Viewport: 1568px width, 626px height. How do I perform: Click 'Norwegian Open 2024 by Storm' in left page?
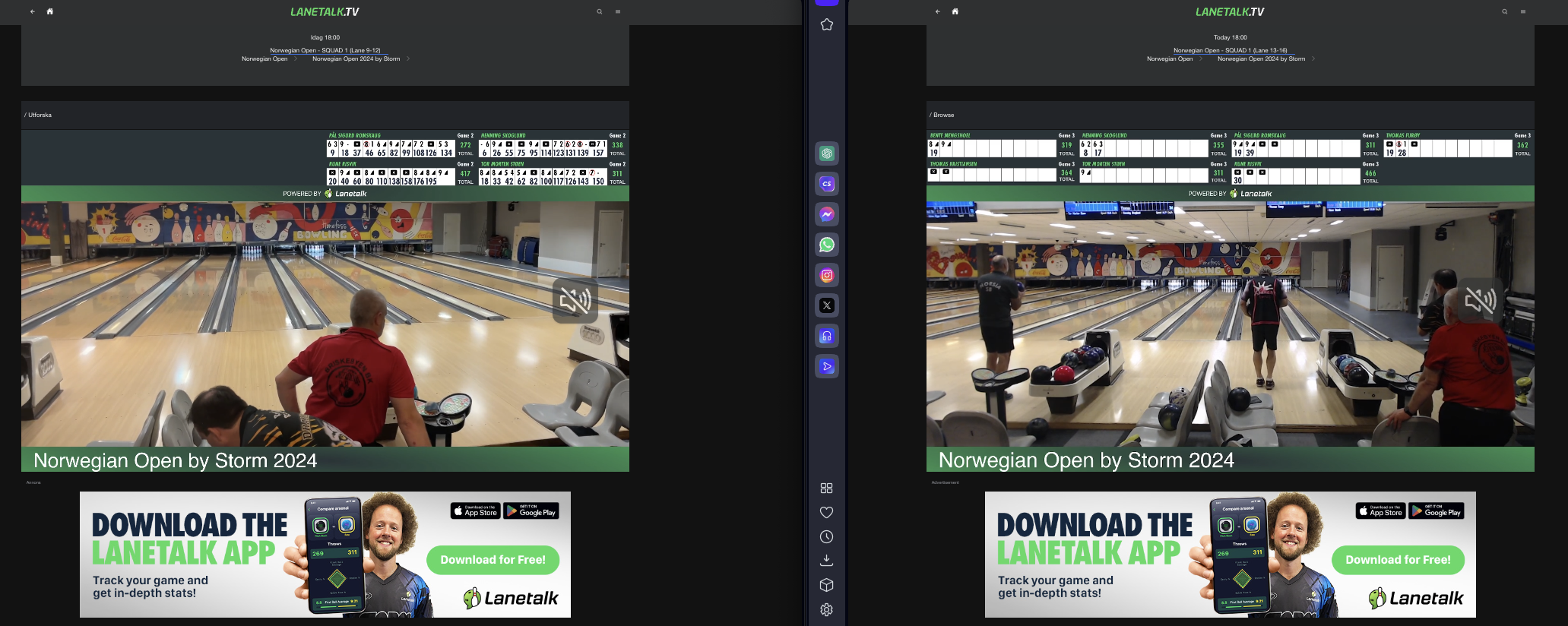tap(356, 58)
